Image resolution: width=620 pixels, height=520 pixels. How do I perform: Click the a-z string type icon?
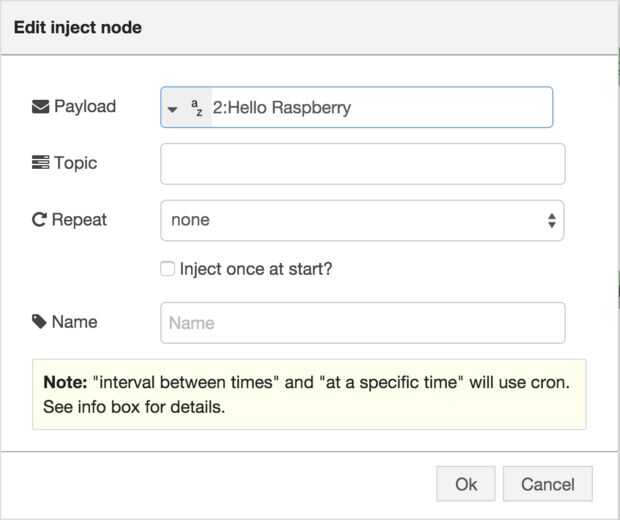(196, 108)
